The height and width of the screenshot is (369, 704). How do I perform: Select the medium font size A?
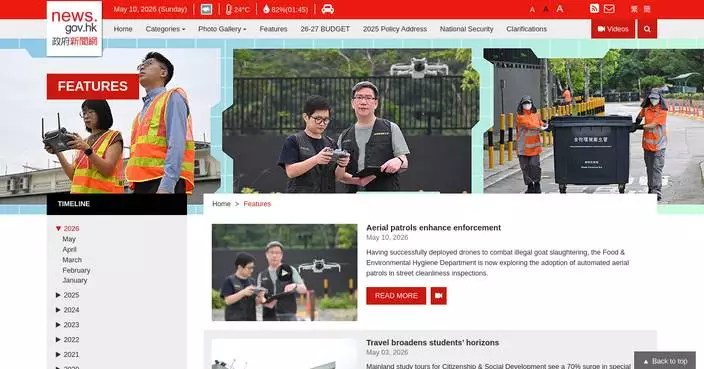(x=546, y=9)
